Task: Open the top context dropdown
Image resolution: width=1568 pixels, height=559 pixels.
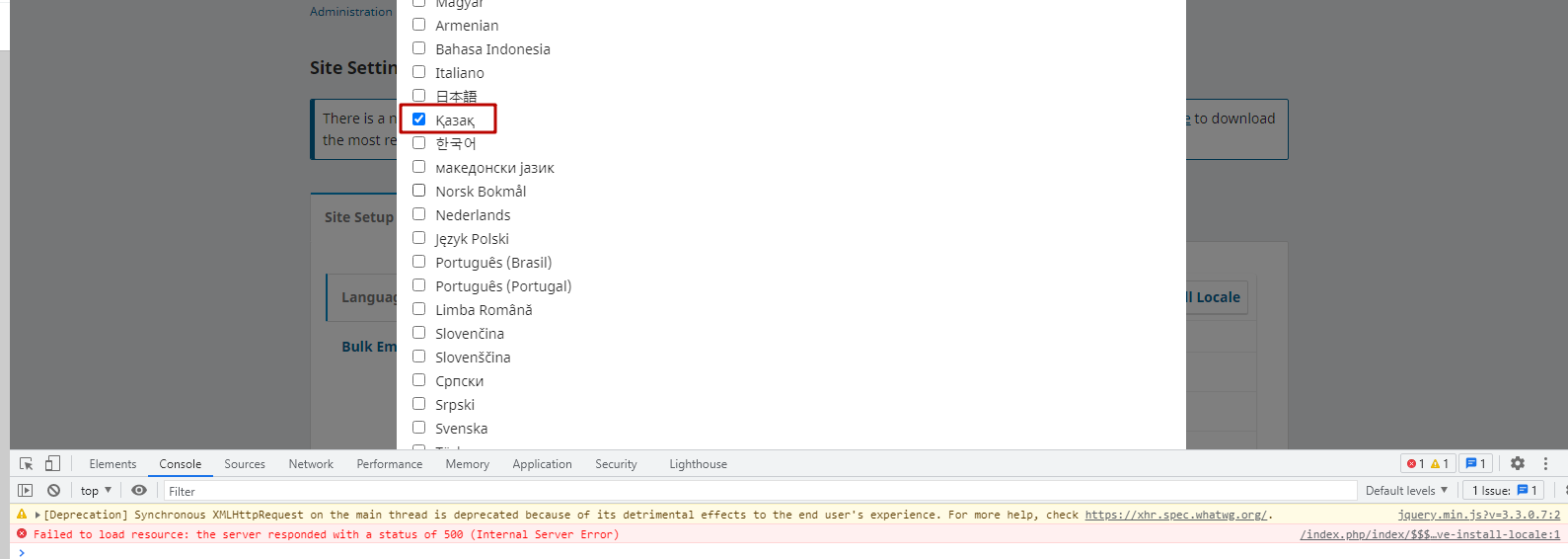Action: [x=96, y=491]
